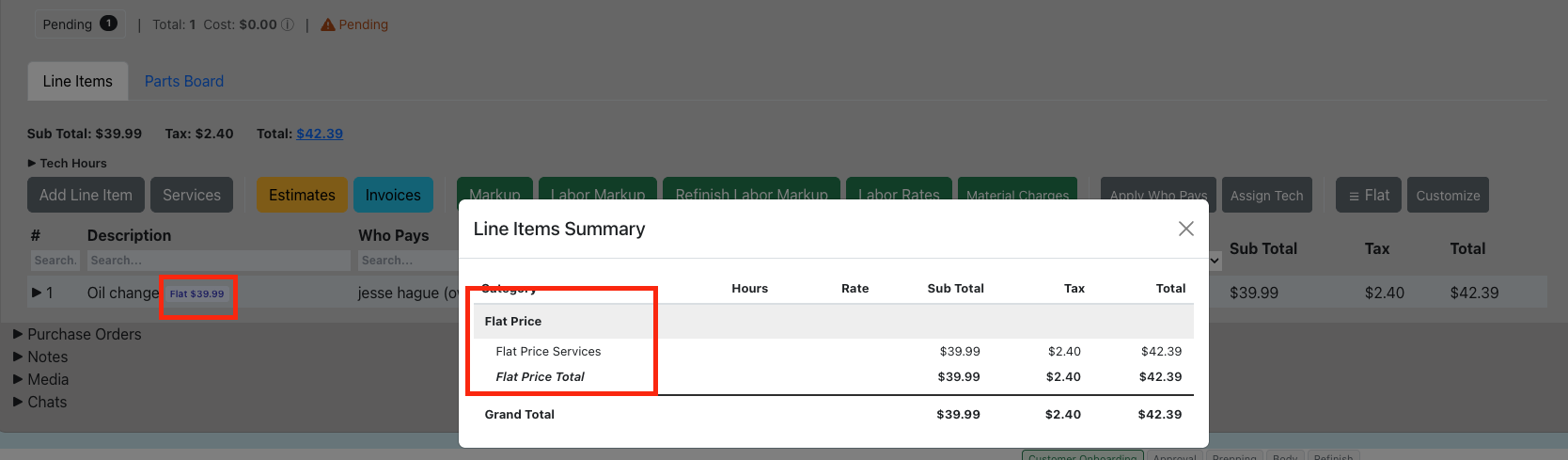Click the Pending status badge with count
1568x460 pixels.
80,24
